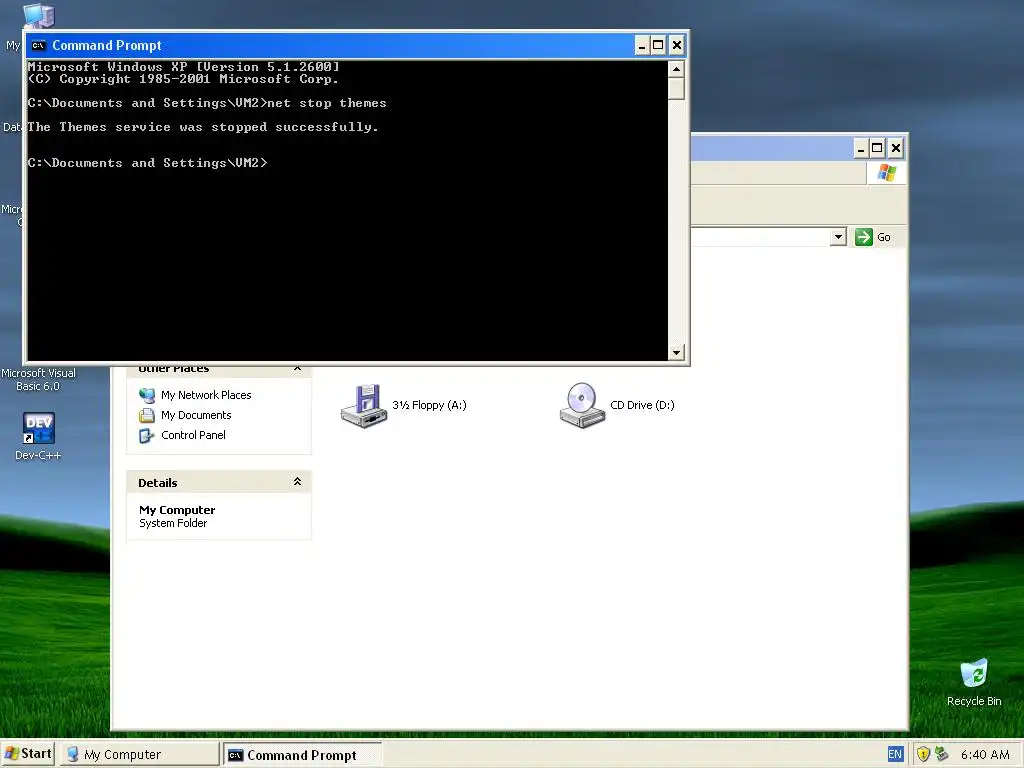Click the Recycle Bin label text
Viewport: 1024px width, 768px height.
974,701
